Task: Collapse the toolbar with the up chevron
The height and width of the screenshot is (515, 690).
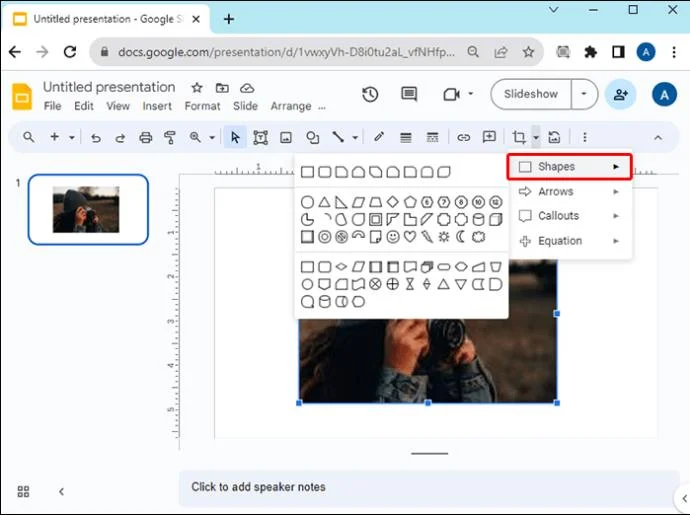Action: click(657, 137)
